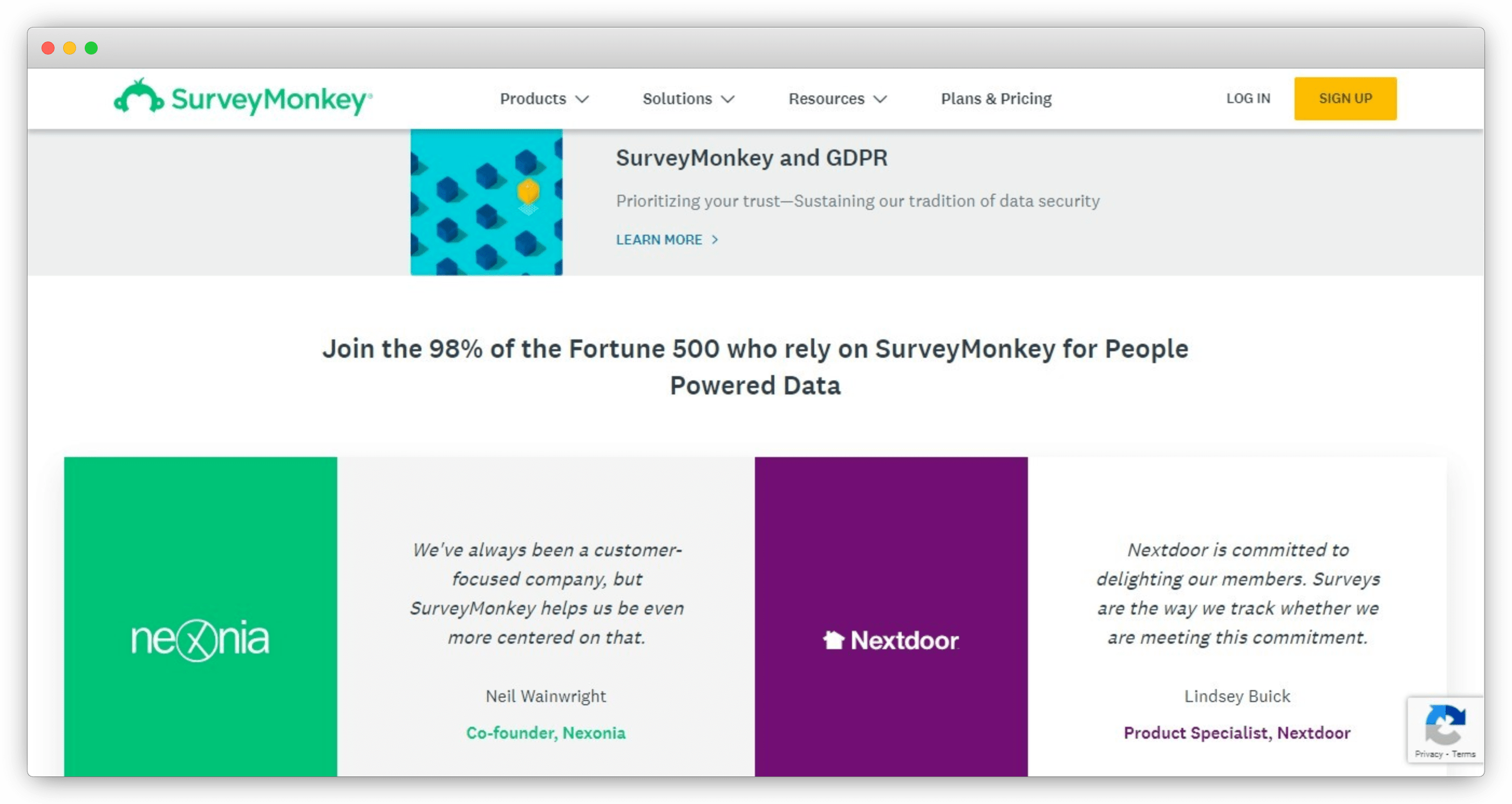Click the yellow SIGN UP button
Viewport: 1512px width, 804px height.
(x=1345, y=99)
